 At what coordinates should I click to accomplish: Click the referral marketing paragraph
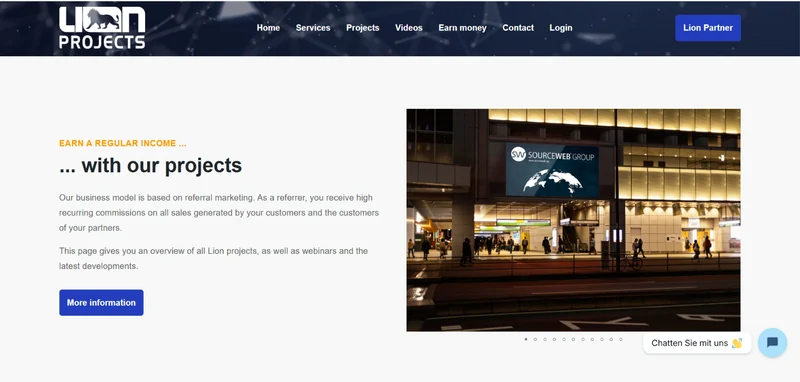(x=219, y=213)
